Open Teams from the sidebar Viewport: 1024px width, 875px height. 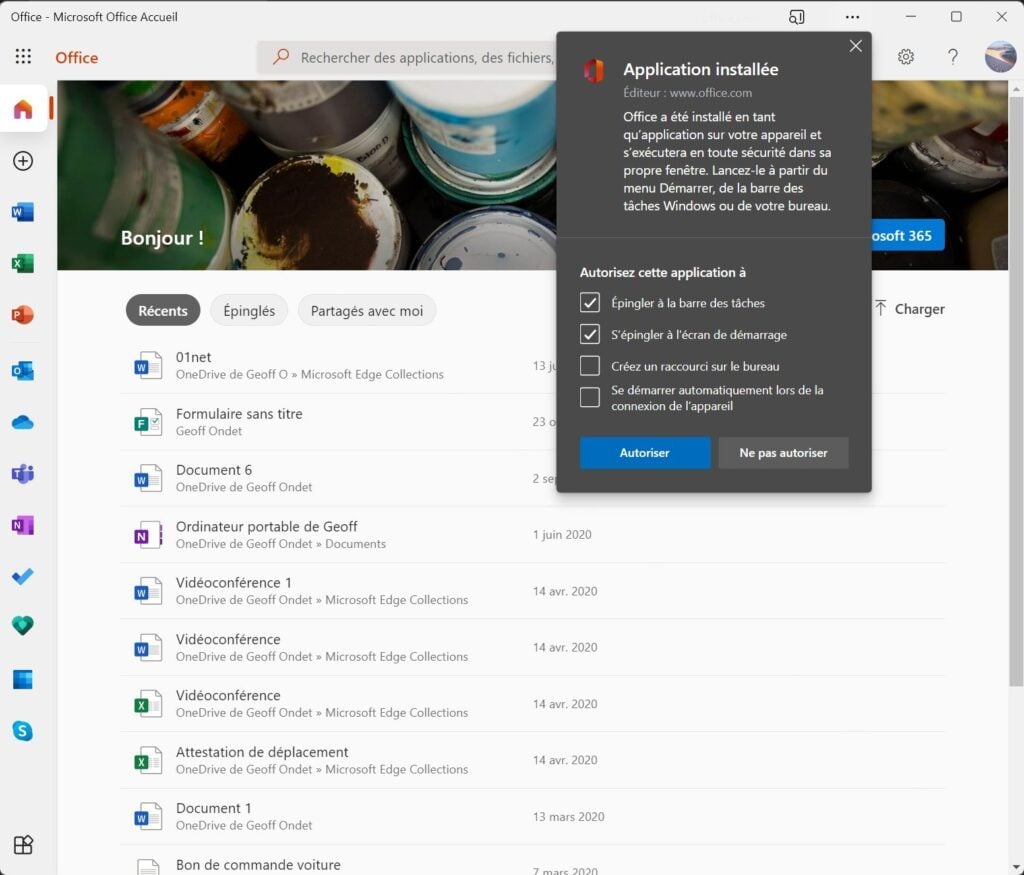coord(23,473)
